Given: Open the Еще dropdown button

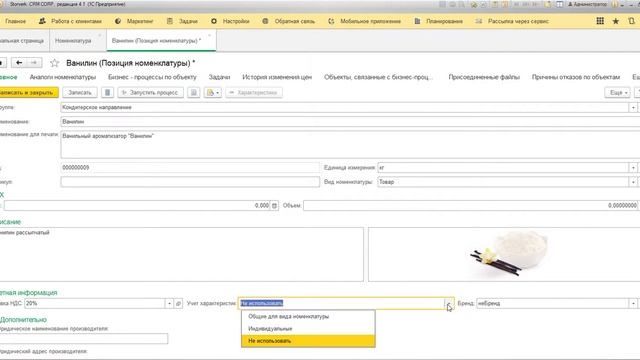Looking at the screenshot, I should point(618,93).
